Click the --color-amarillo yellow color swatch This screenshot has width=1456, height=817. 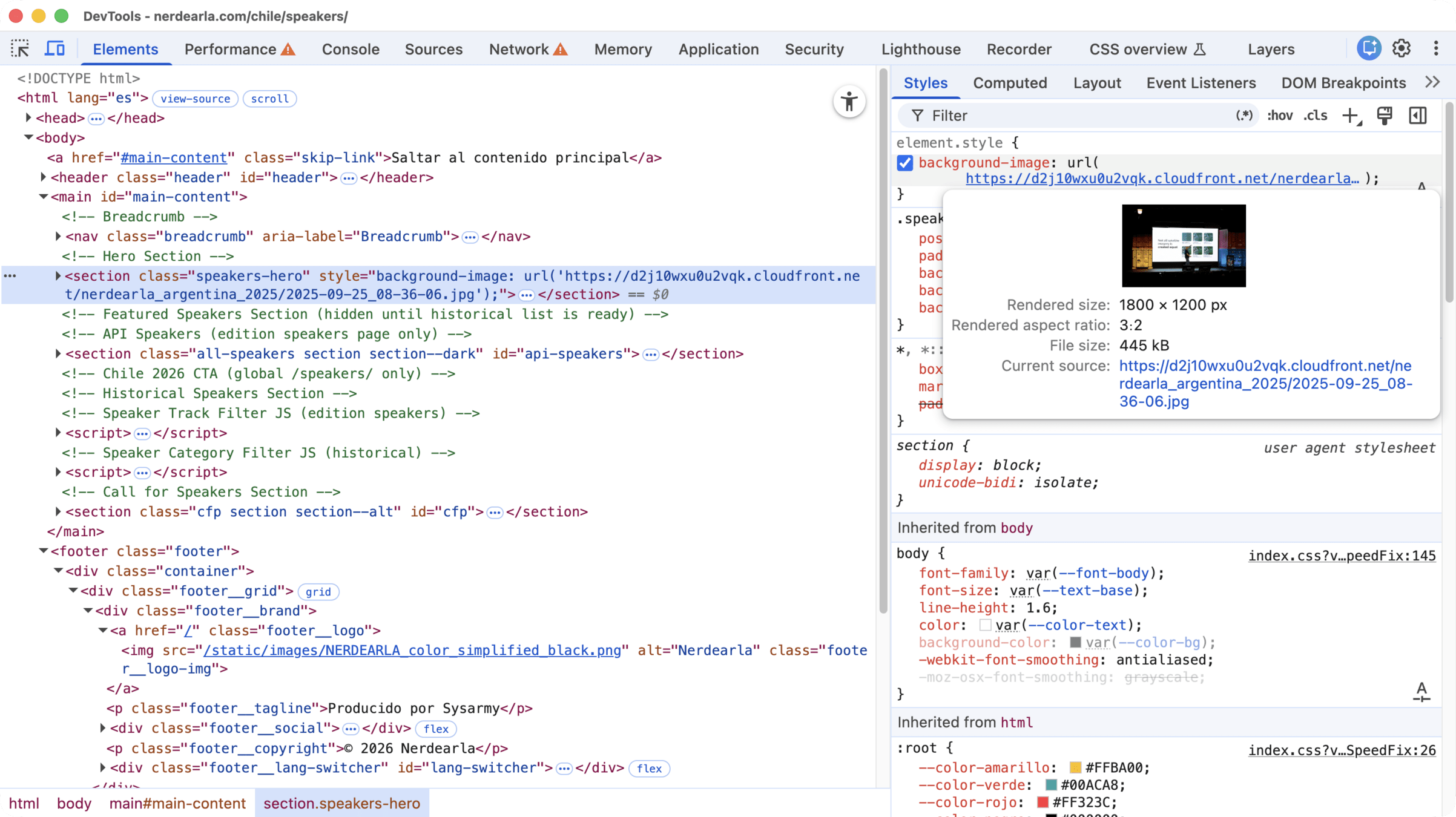coord(1075,768)
